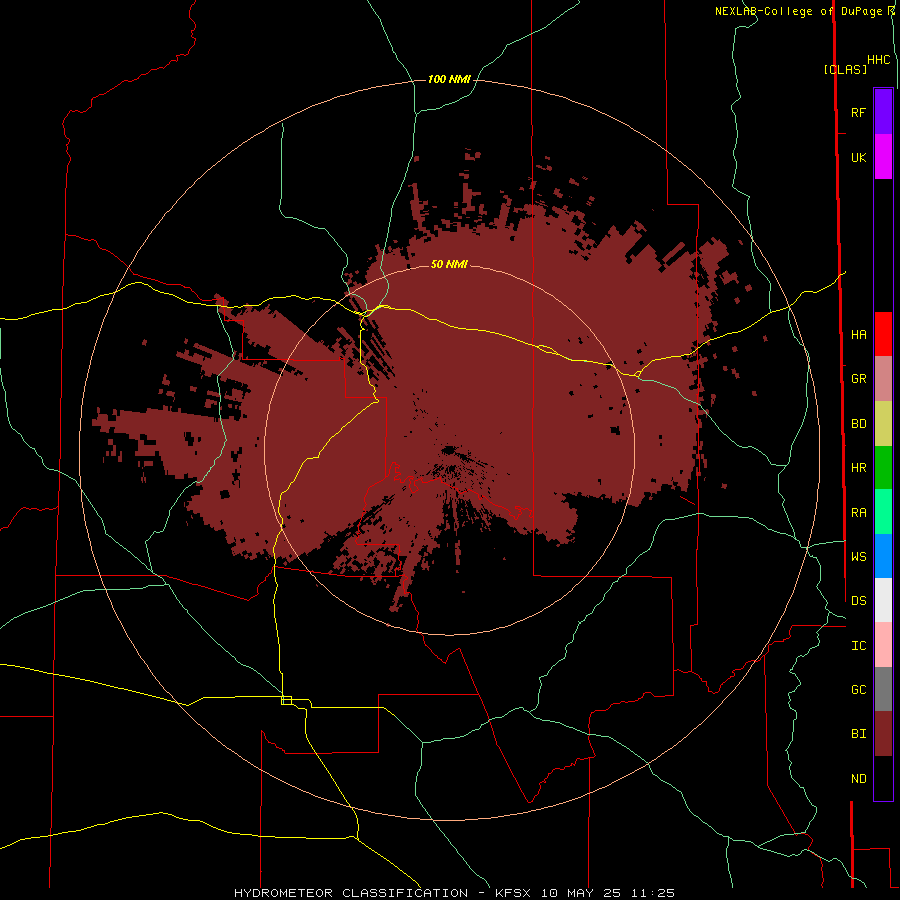Click the '50 NMI' range ring label
The height and width of the screenshot is (900, 900).
pos(449,264)
